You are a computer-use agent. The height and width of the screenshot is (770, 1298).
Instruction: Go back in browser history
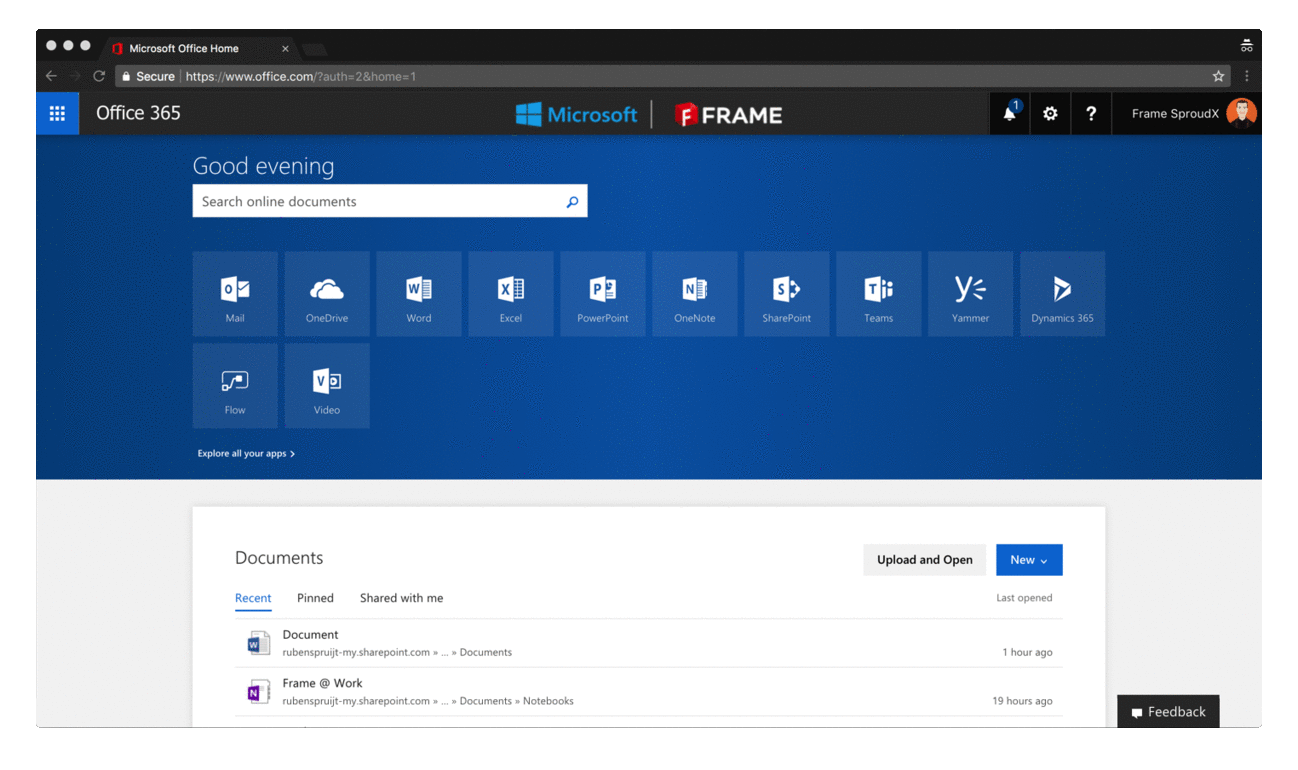pyautogui.click(x=51, y=76)
